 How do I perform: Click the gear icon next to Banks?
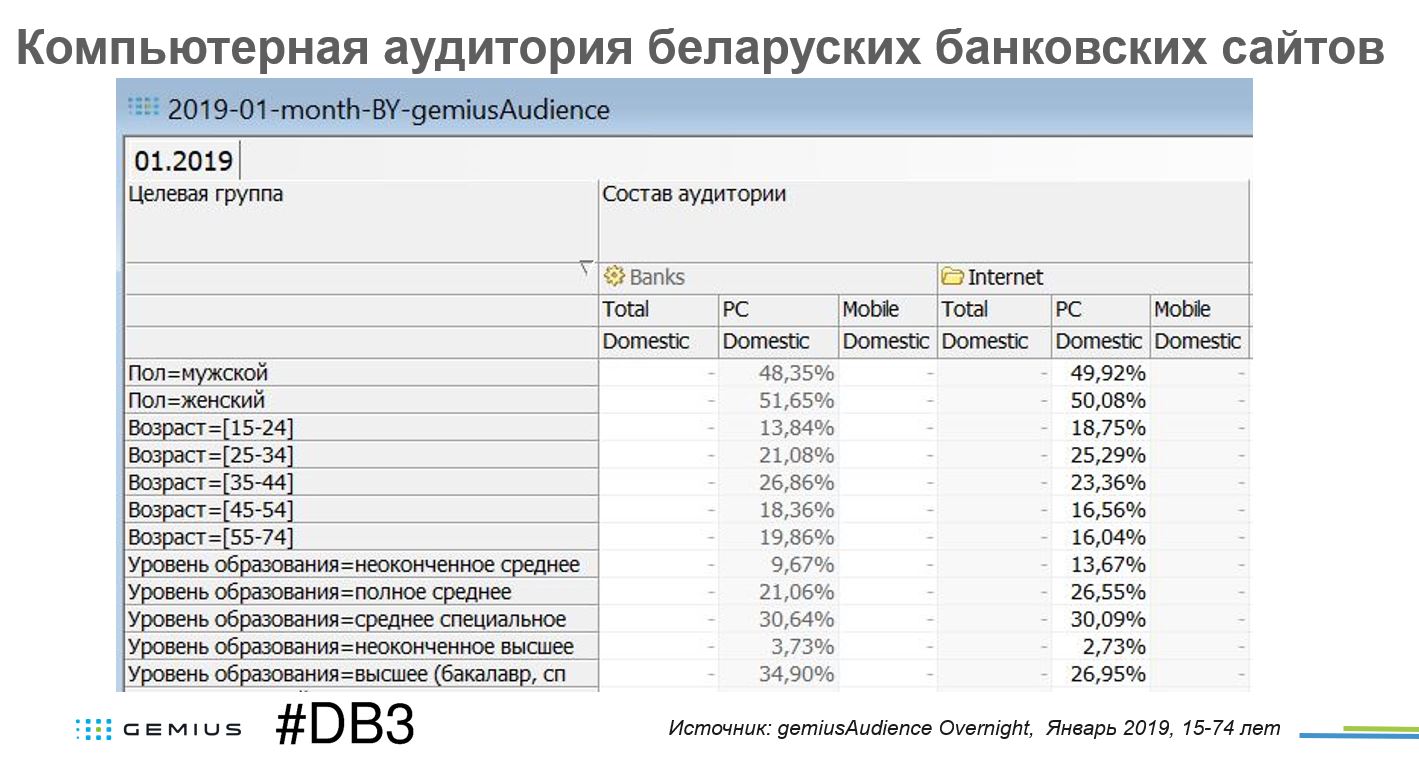(x=614, y=277)
